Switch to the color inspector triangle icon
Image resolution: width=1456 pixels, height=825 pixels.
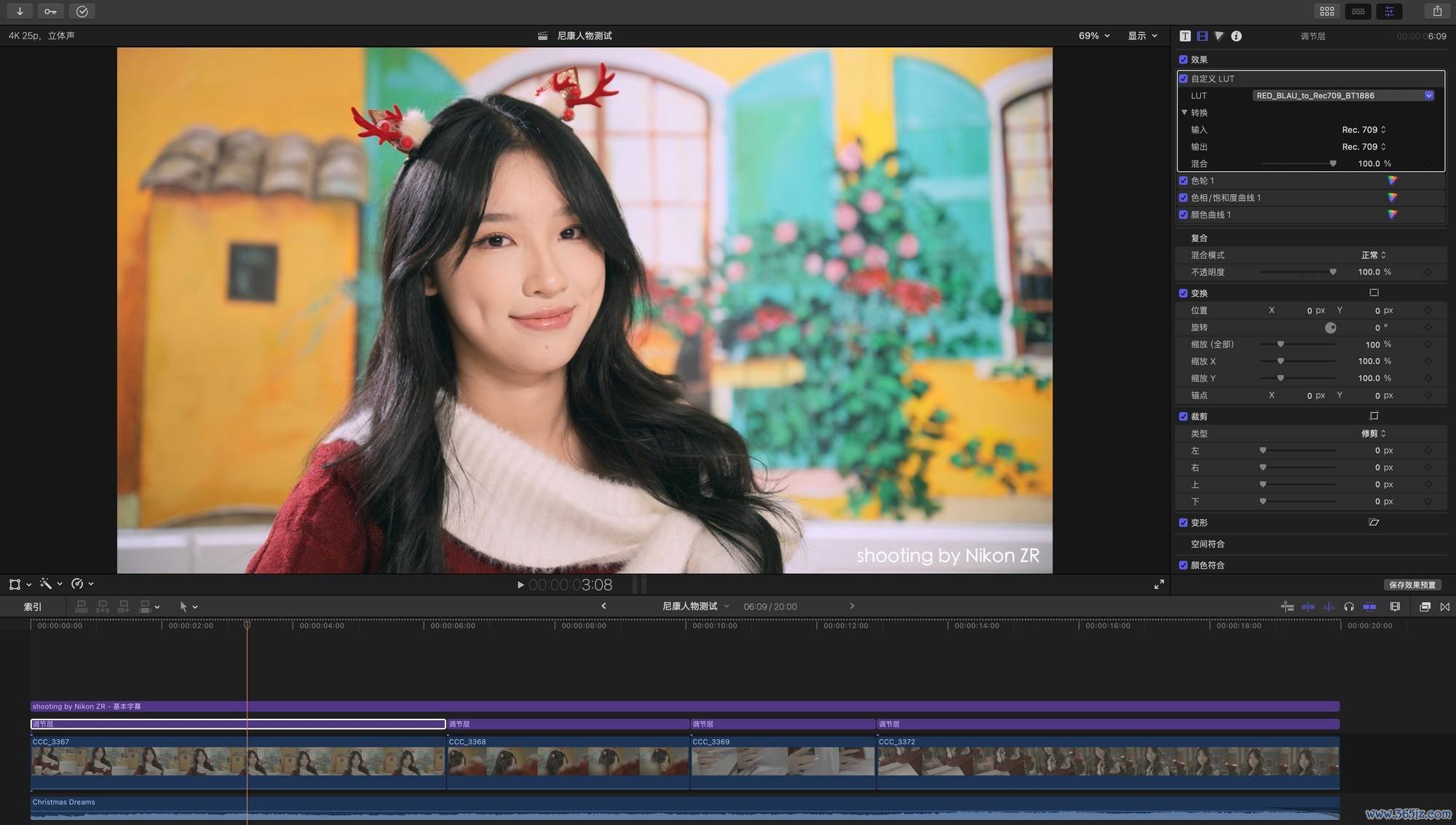1219,36
